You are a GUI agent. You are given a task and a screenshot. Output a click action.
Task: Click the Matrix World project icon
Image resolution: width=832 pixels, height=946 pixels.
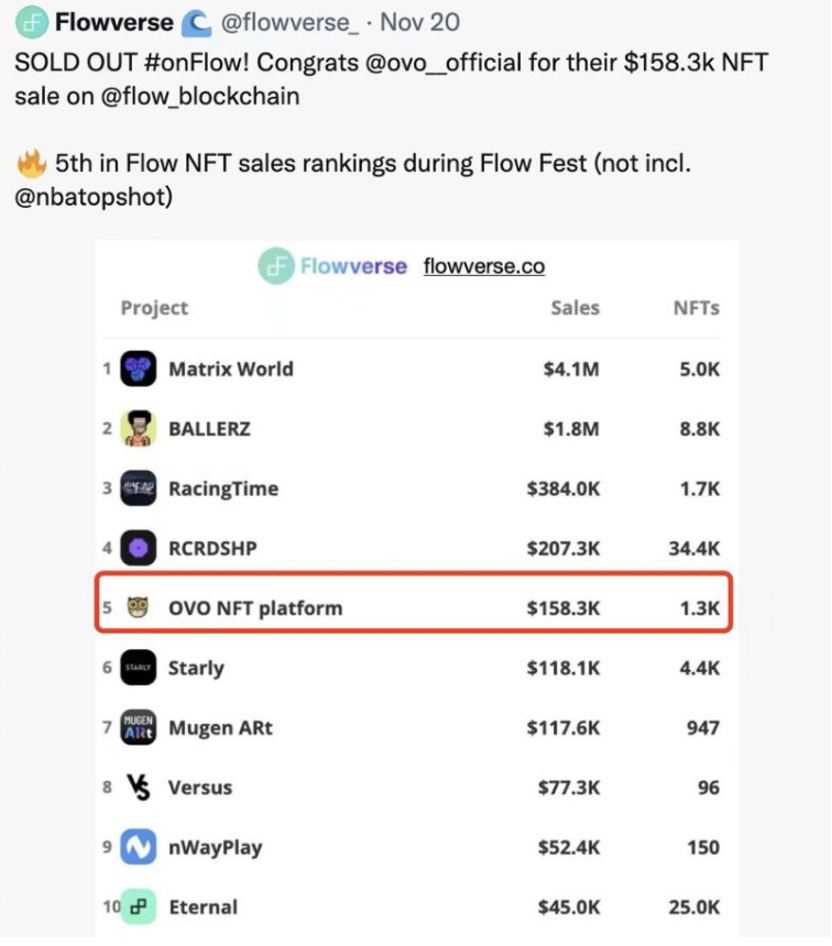pos(138,369)
